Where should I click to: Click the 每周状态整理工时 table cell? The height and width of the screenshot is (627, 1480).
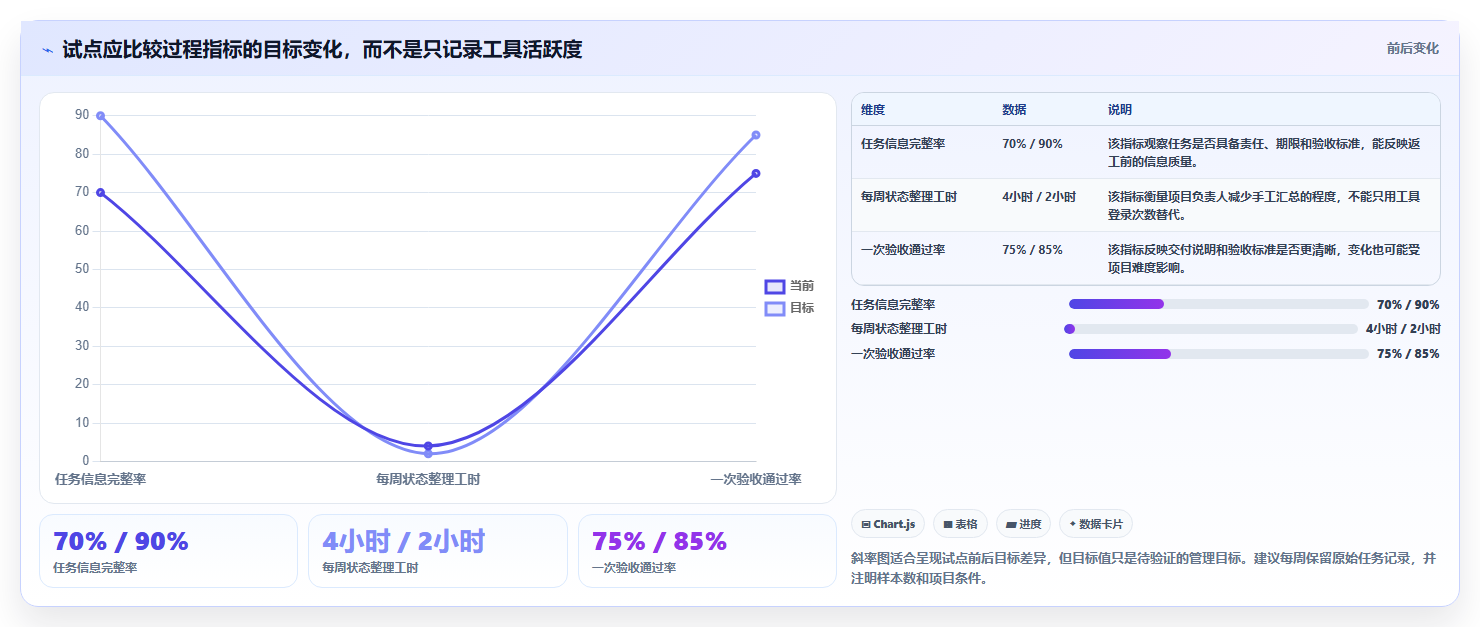[909, 197]
